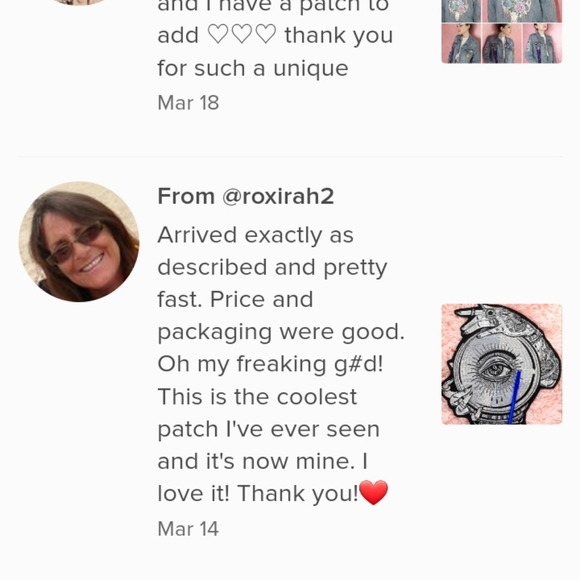This screenshot has height=580, width=580.
Task: Tap the 'This is the coolest' text line
Action: click(257, 397)
